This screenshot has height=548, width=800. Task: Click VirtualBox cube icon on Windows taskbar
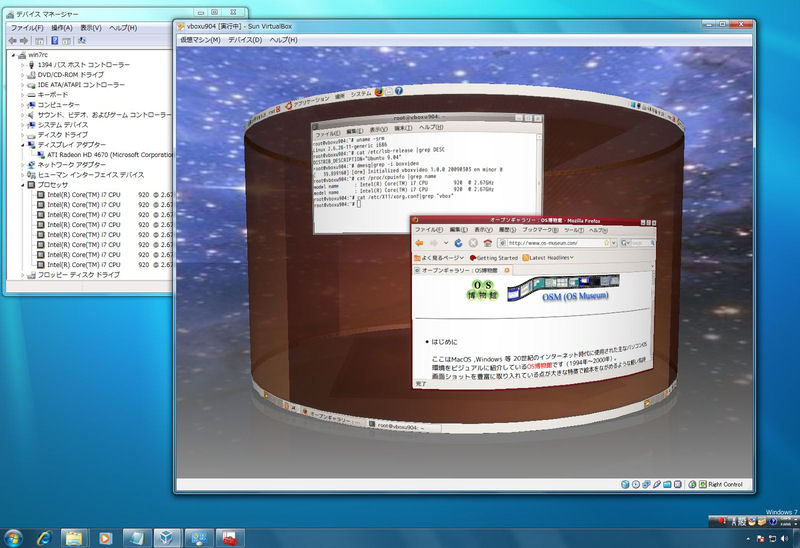click(167, 538)
